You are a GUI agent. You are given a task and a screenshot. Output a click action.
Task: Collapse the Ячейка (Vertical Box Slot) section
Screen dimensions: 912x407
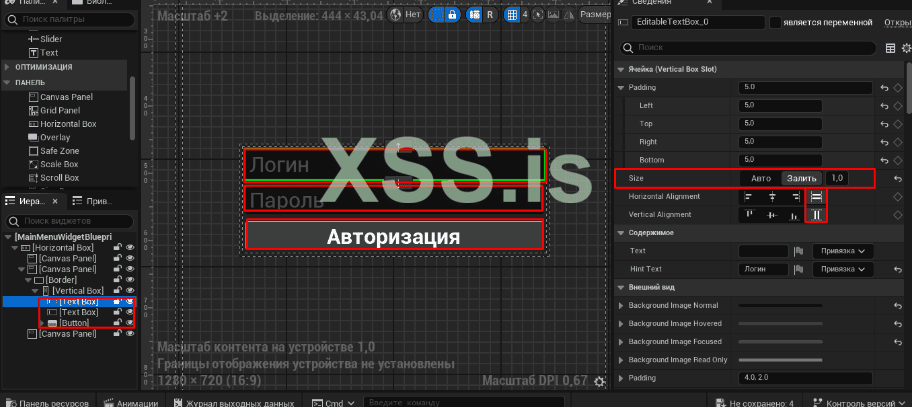(x=620, y=70)
